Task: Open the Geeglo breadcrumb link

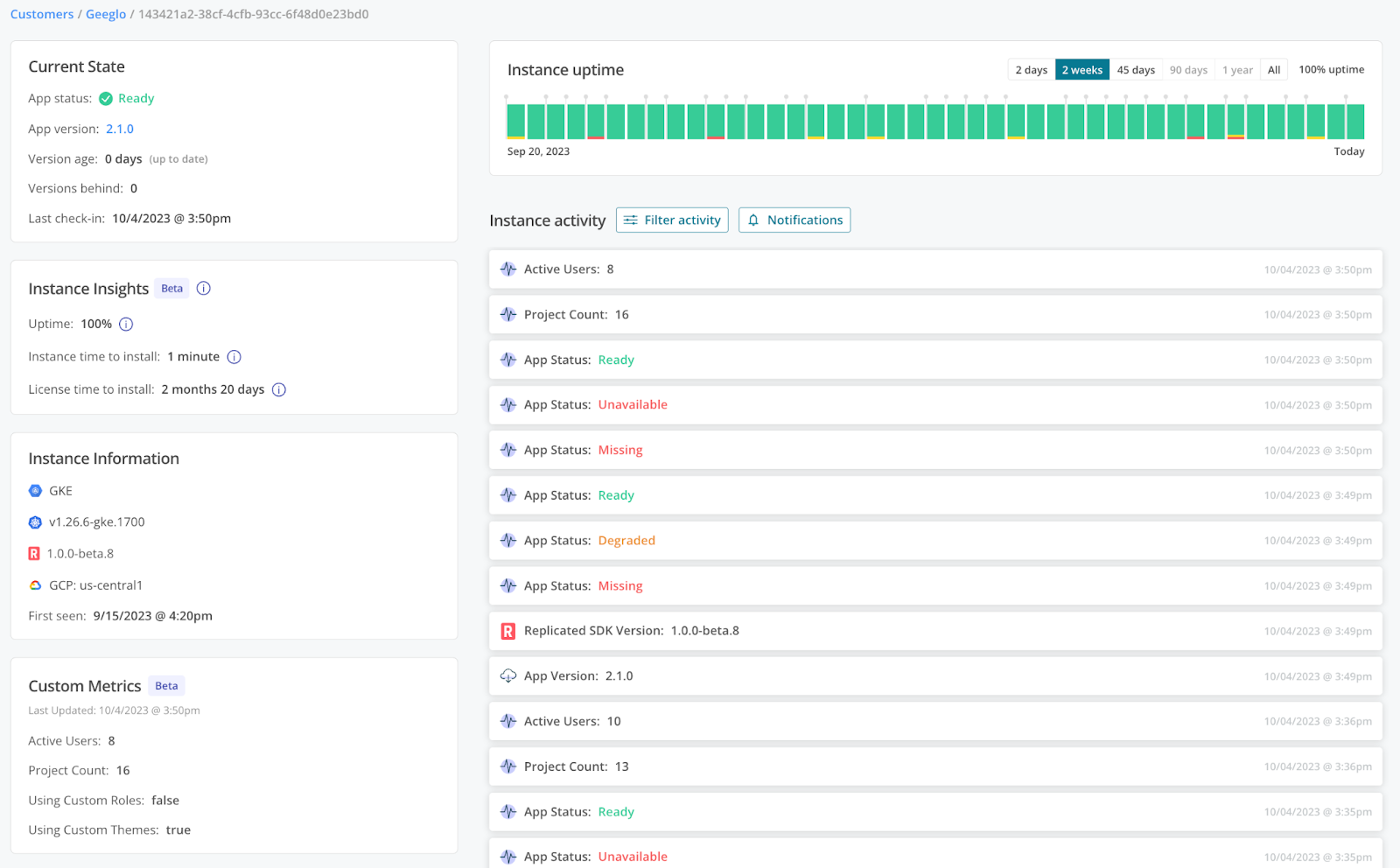Action: (106, 15)
